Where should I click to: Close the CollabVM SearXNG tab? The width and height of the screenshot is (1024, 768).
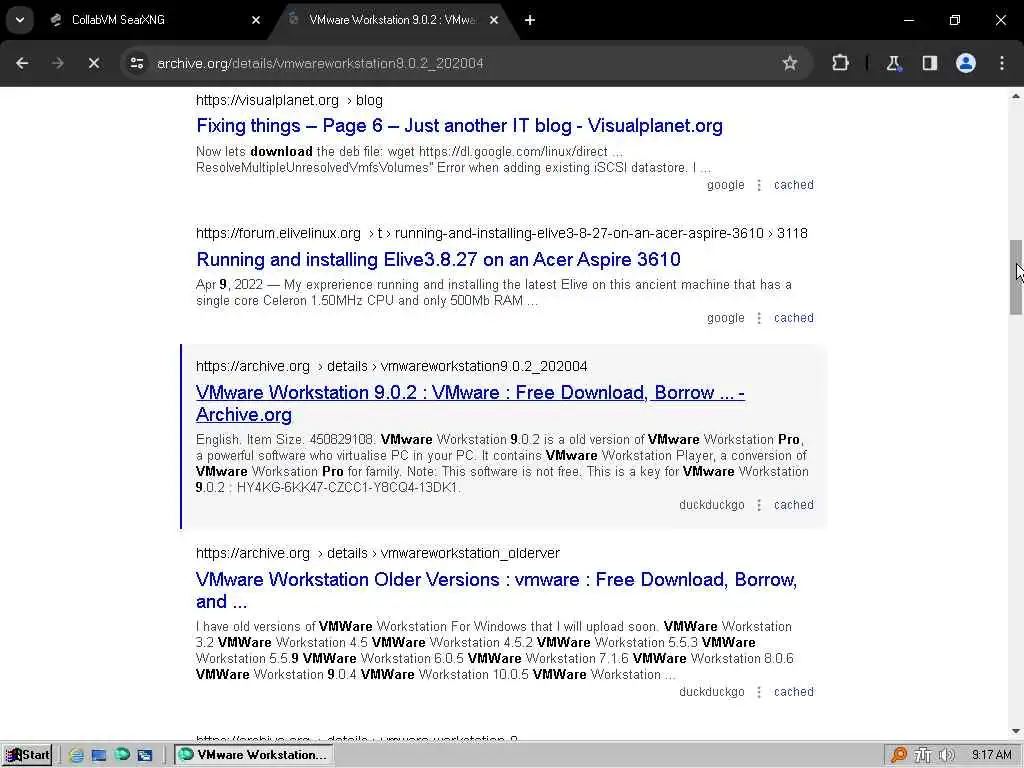(x=256, y=20)
